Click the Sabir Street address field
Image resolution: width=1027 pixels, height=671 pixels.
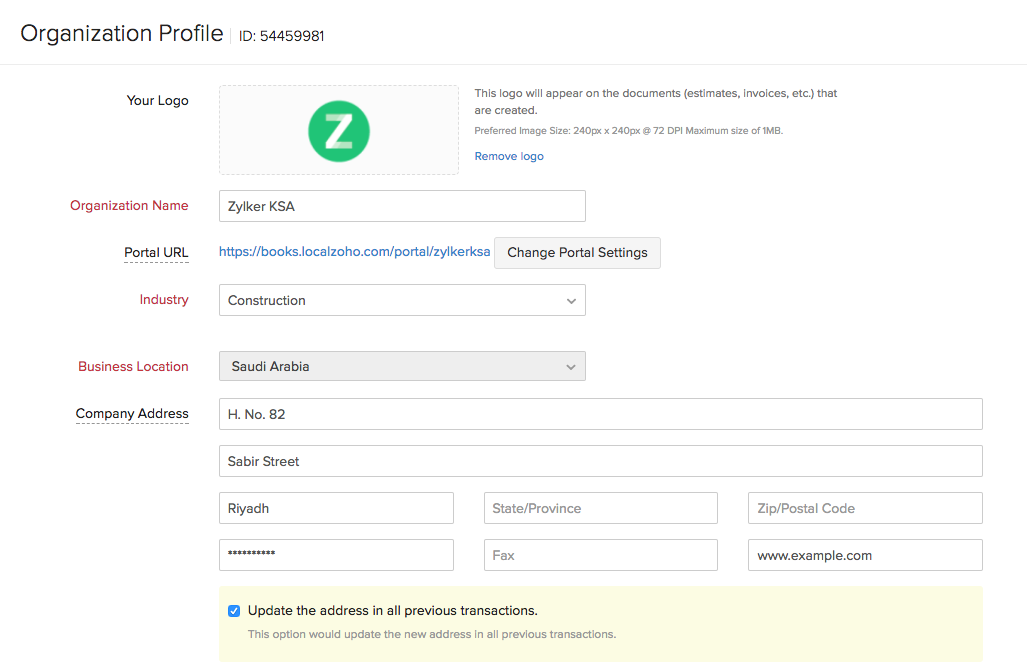click(x=600, y=461)
